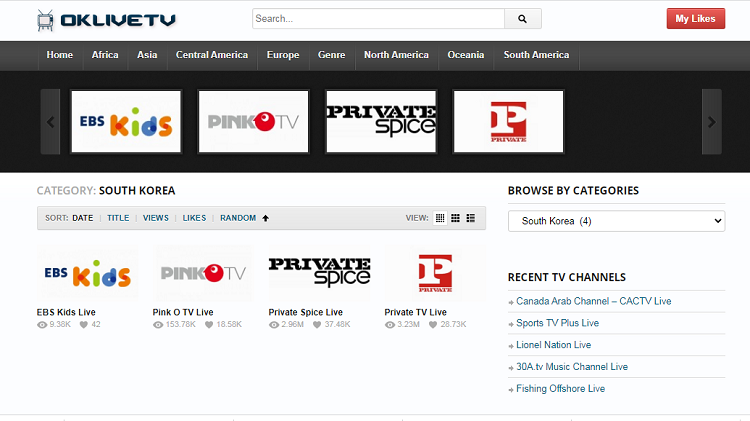The width and height of the screenshot is (750, 421).
Task: Click heart icon under Pink O TV Live
Action: pyautogui.click(x=209, y=325)
